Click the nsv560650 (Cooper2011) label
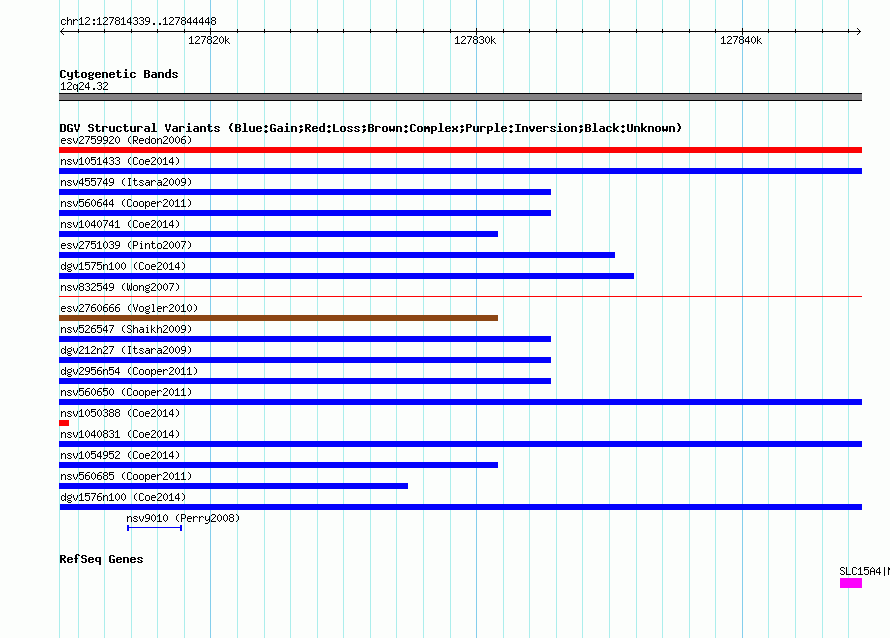 126,392
